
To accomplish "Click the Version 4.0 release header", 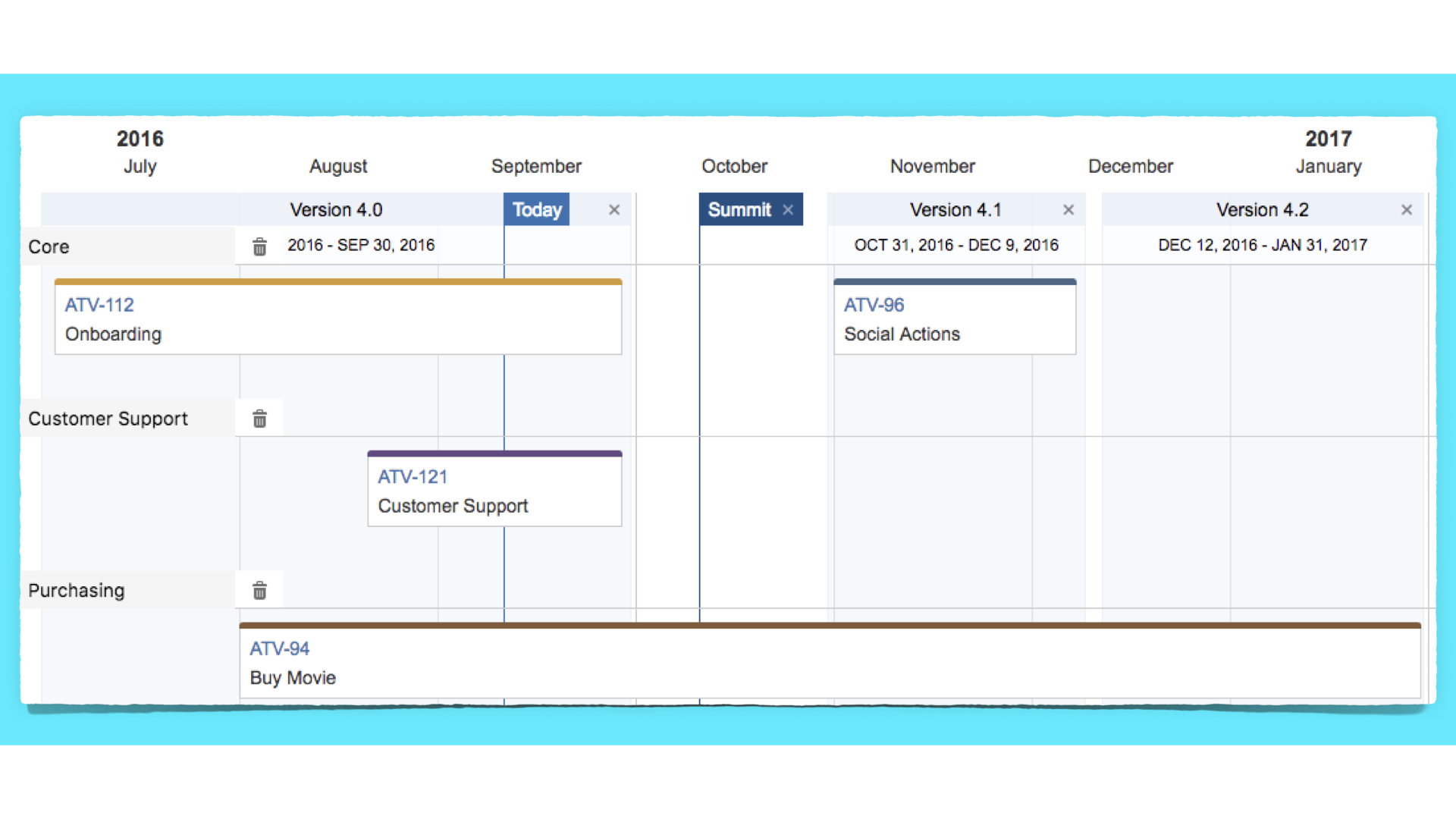I will click(x=336, y=210).
